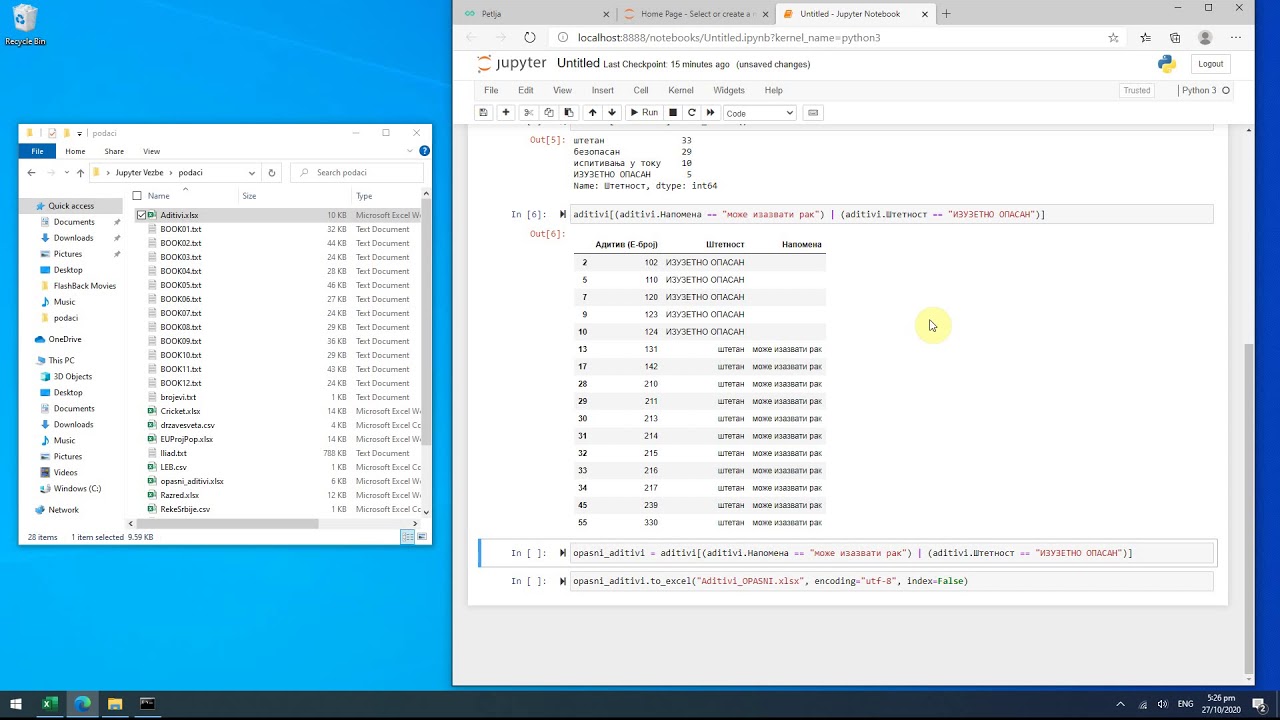The image size is (1280, 720).
Task: Expand the Explorer ribbon chevron
Action: pyautogui.click(x=410, y=151)
